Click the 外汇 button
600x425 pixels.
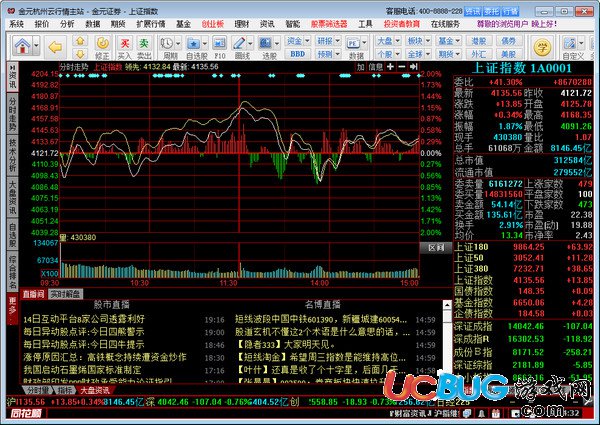[479, 54]
